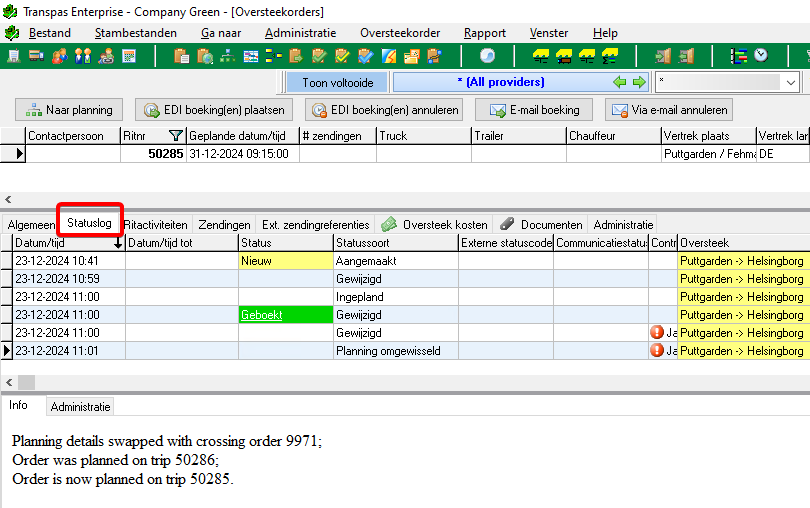Sort by the Datum/tijd column arrow

(118, 243)
